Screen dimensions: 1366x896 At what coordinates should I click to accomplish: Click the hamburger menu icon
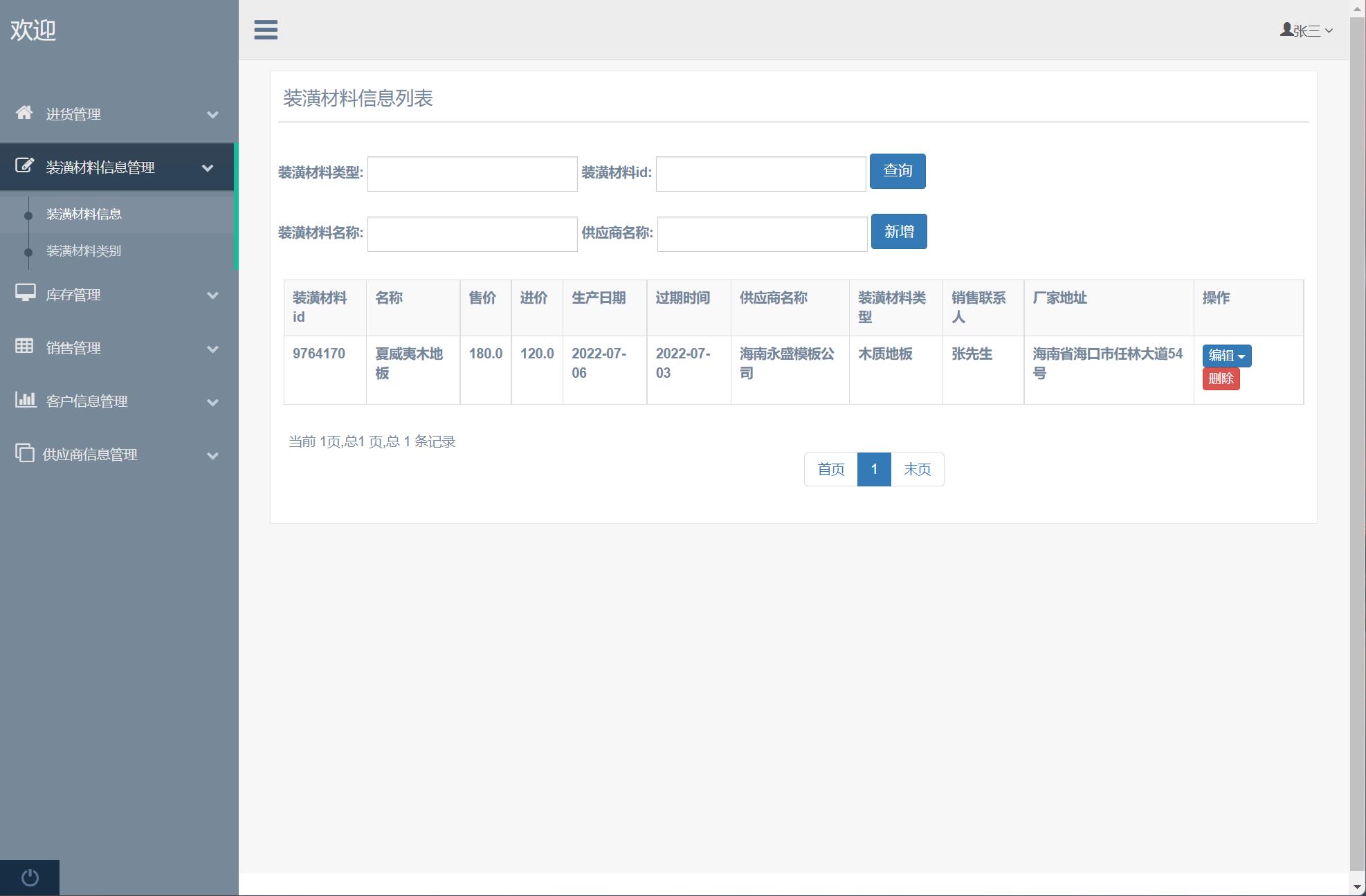click(265, 30)
